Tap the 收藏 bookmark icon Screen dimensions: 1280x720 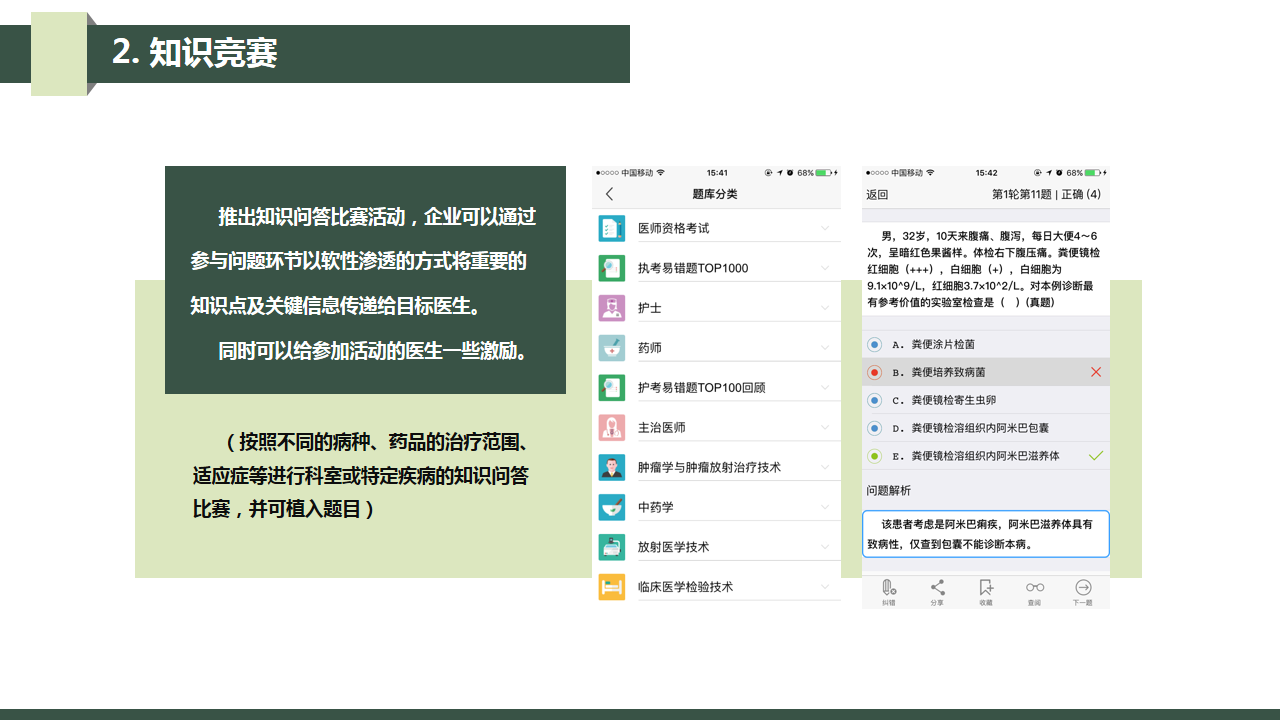[x=986, y=591]
